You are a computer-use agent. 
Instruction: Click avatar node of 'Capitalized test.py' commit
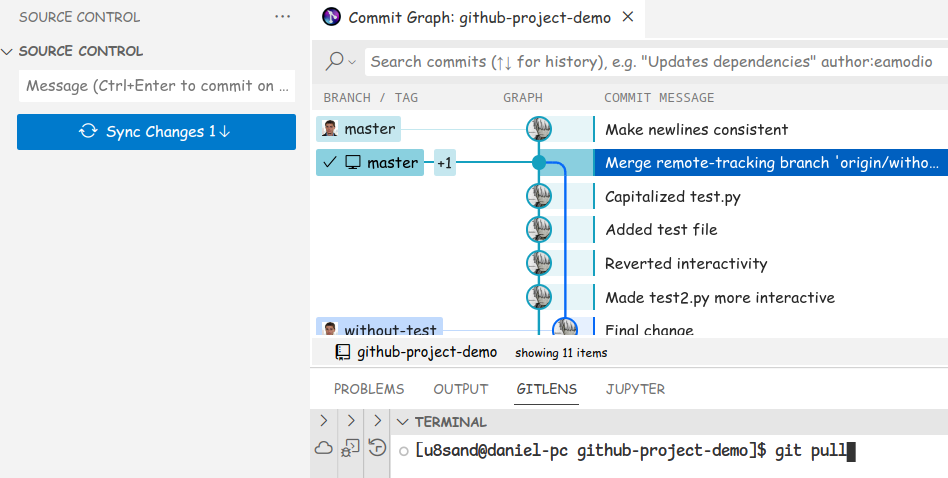pos(539,197)
